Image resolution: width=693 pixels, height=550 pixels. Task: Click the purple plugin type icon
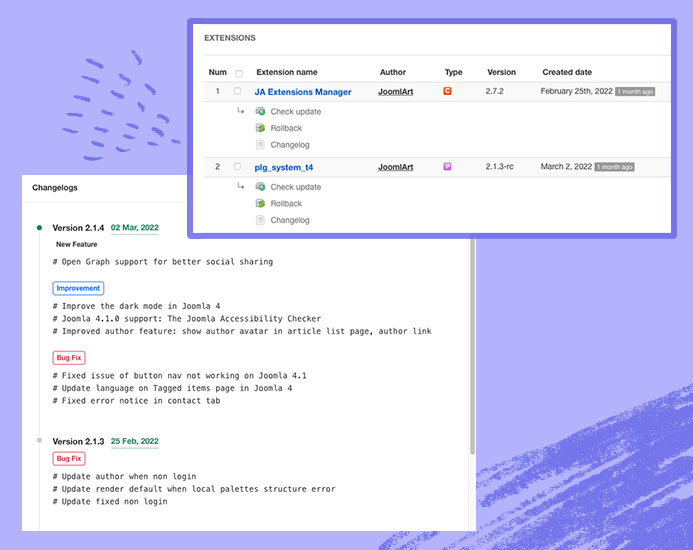tap(447, 167)
